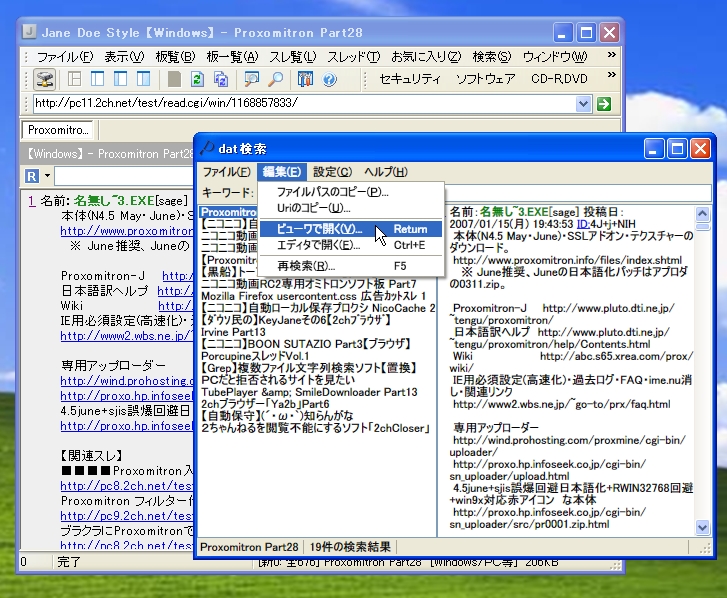727x598 pixels.
Task: Open the セキュリティ link bar button
Action: [x=410, y=79]
